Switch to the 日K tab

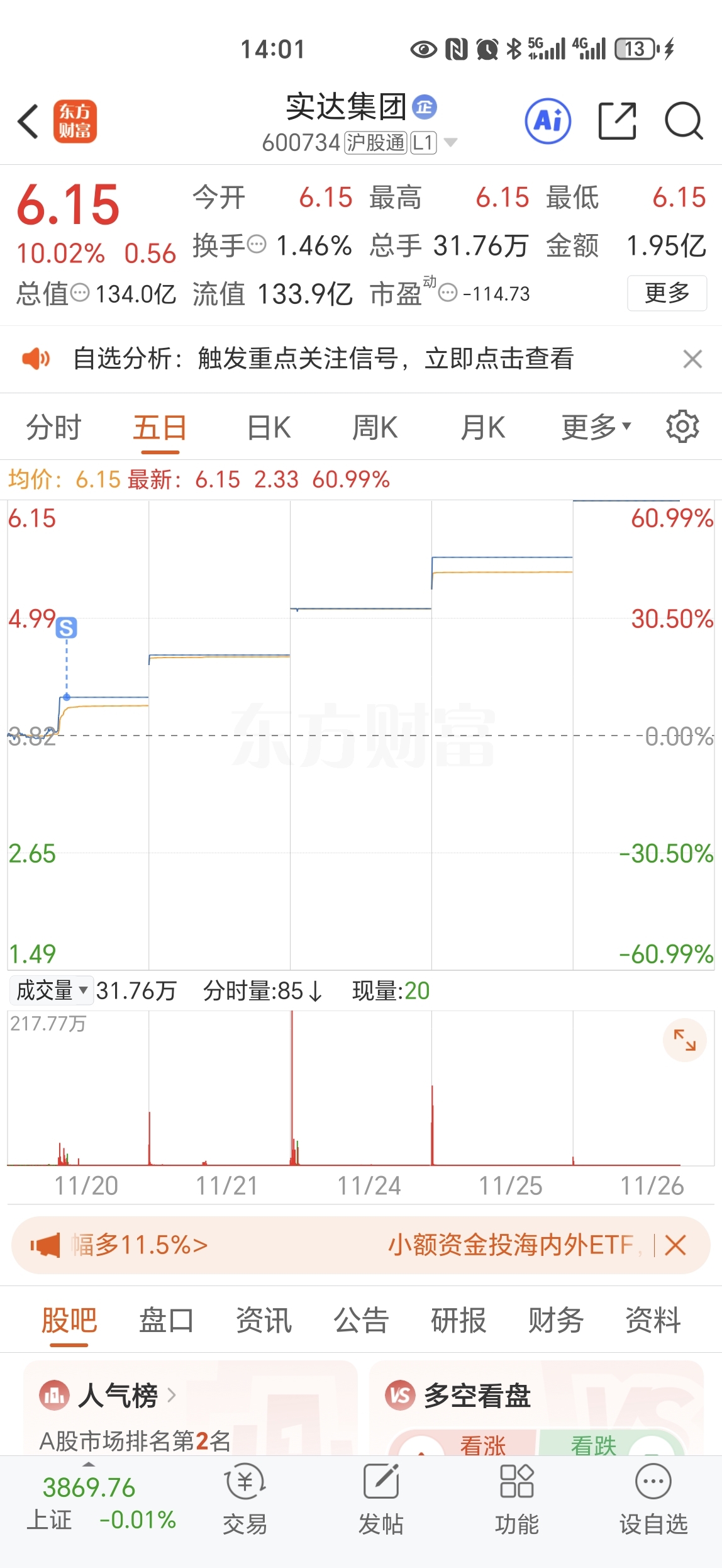(x=269, y=428)
